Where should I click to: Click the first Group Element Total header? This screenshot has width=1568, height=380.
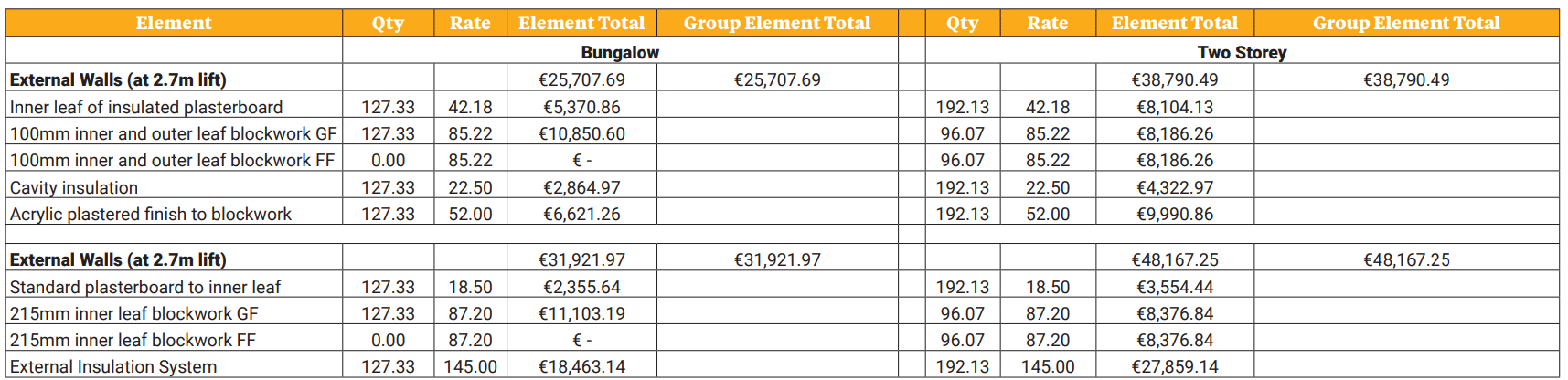click(x=777, y=23)
